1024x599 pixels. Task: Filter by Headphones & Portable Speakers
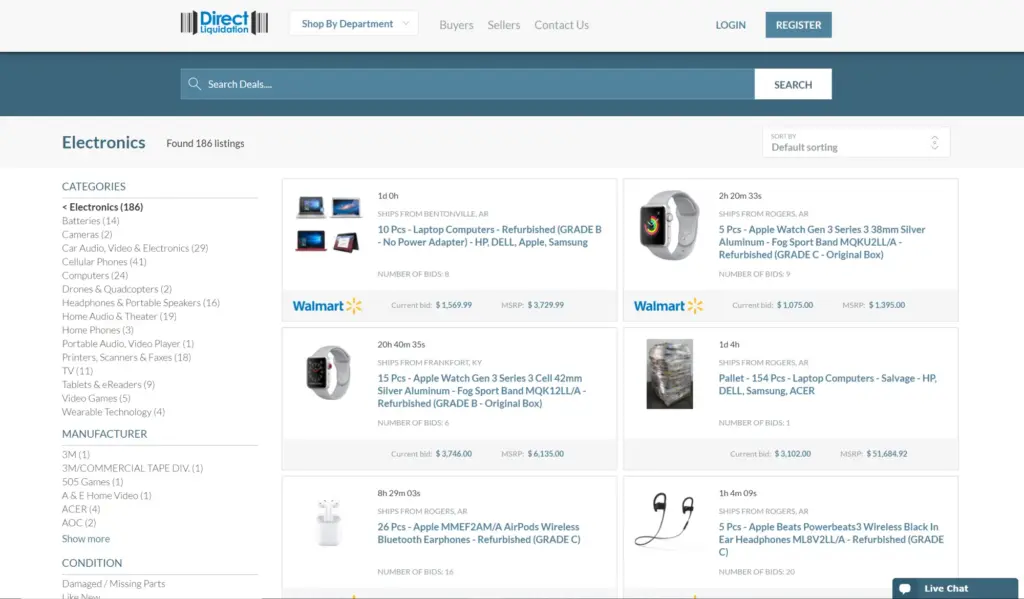click(140, 303)
